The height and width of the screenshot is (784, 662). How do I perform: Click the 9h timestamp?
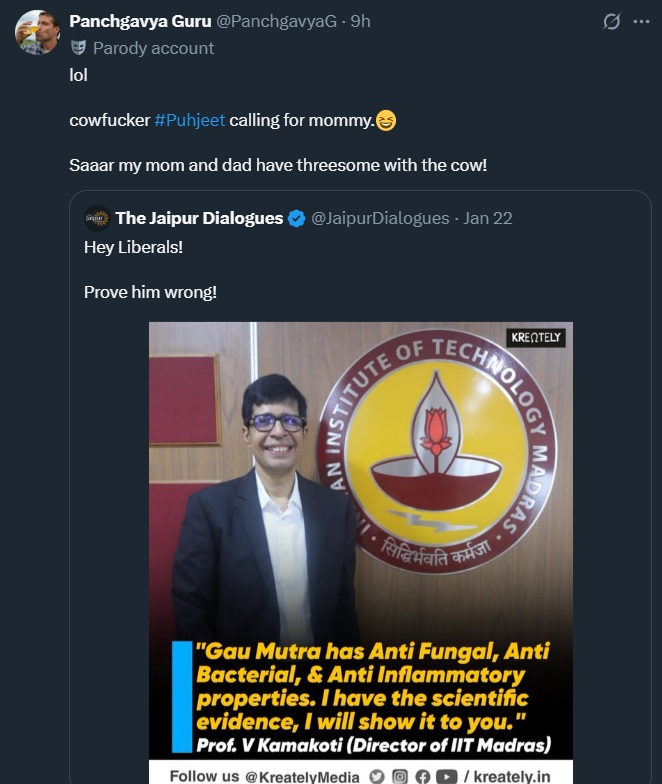coord(361,21)
